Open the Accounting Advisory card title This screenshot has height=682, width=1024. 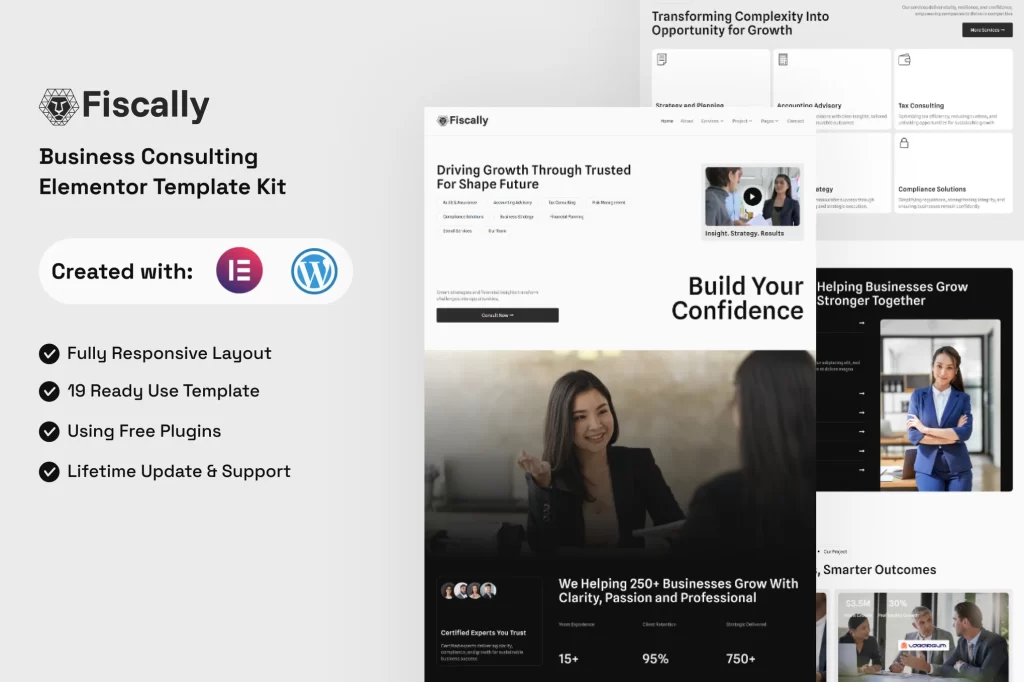(809, 105)
